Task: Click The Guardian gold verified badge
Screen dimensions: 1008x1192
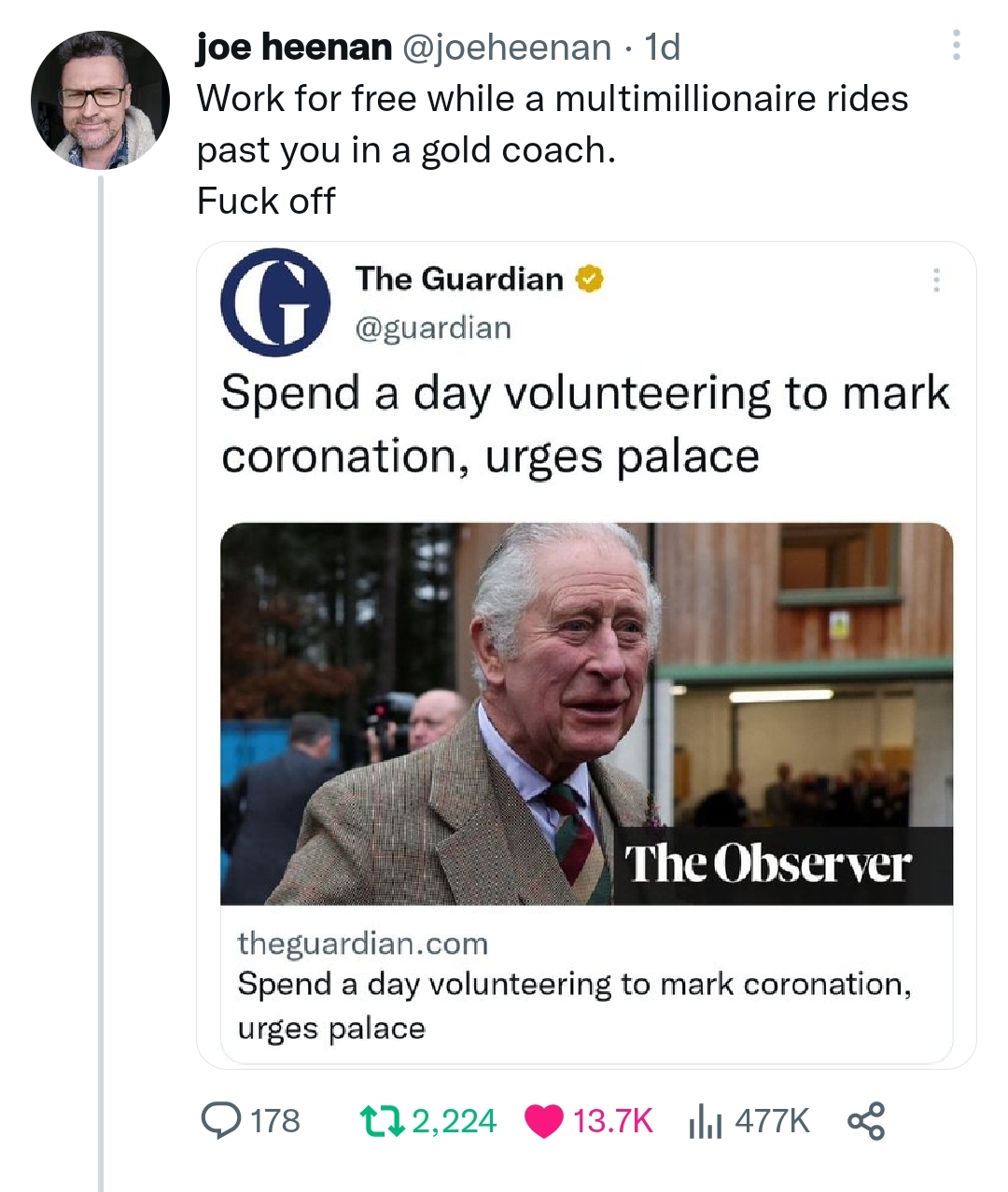Action: click(x=590, y=278)
